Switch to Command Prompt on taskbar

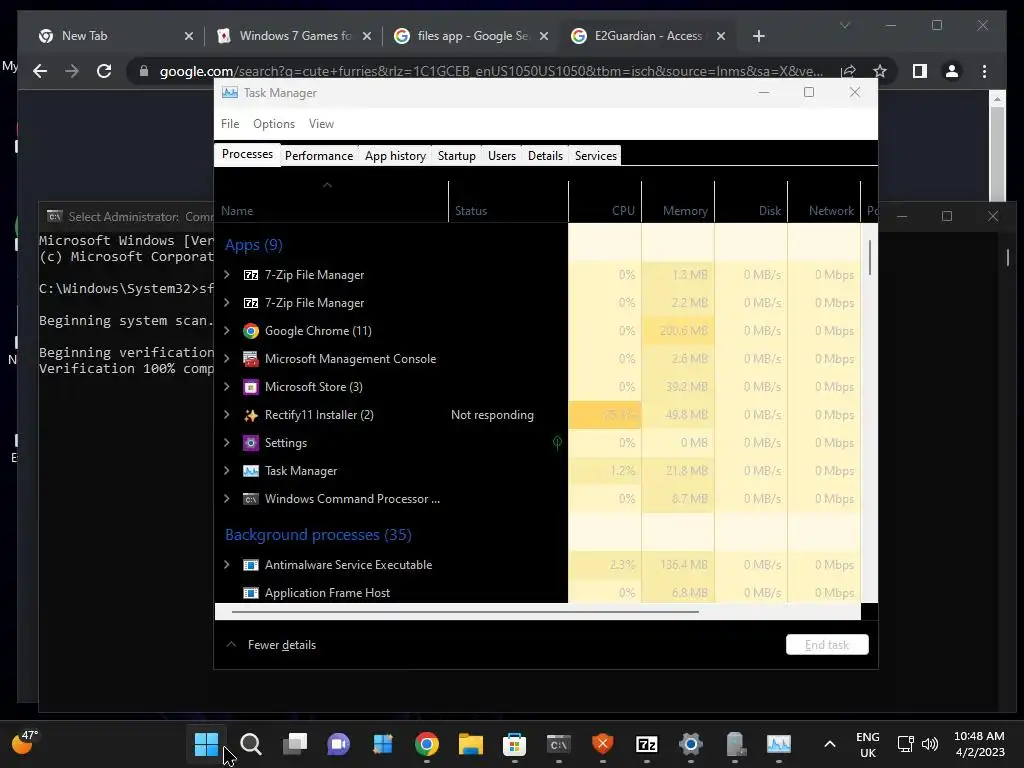coord(558,744)
